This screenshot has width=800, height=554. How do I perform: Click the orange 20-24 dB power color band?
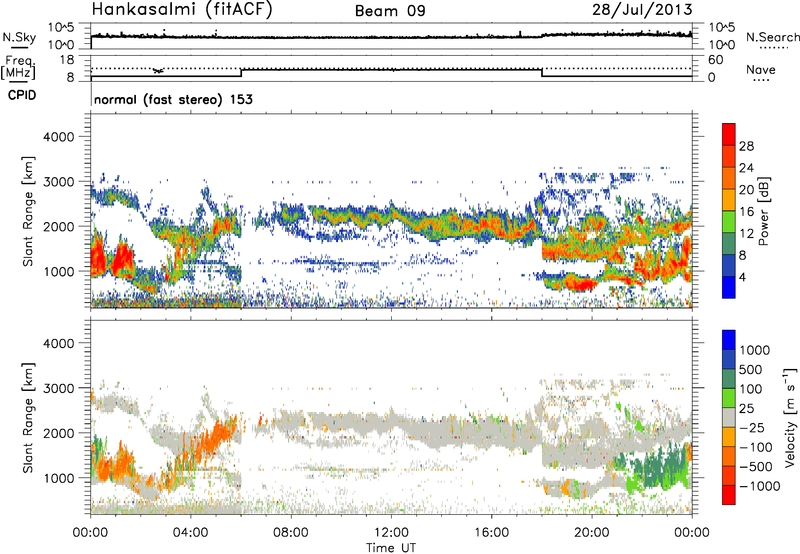729,177
